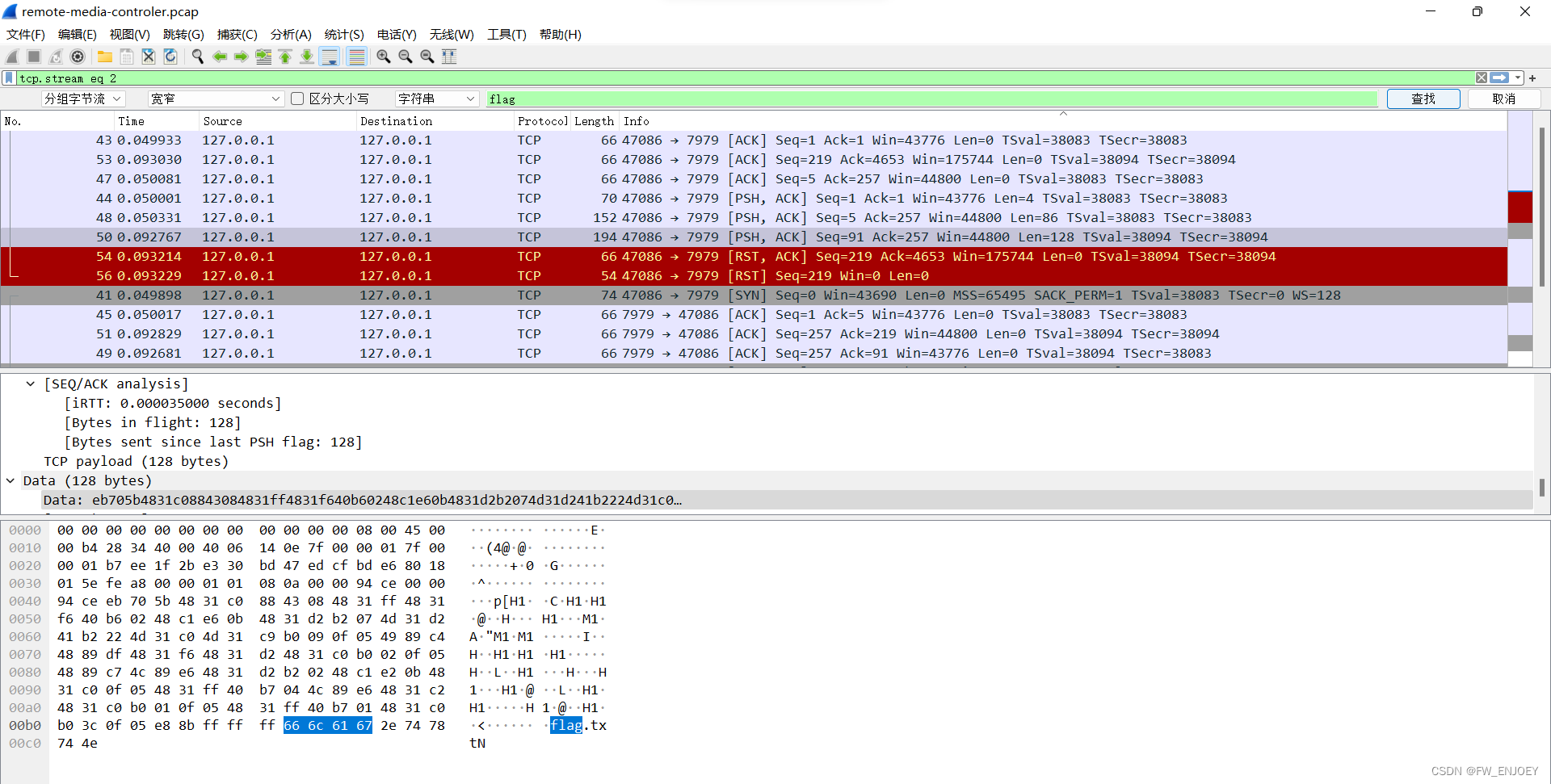Image resolution: width=1551 pixels, height=784 pixels.
Task: Click the search input field containing flag
Action: click(x=932, y=99)
